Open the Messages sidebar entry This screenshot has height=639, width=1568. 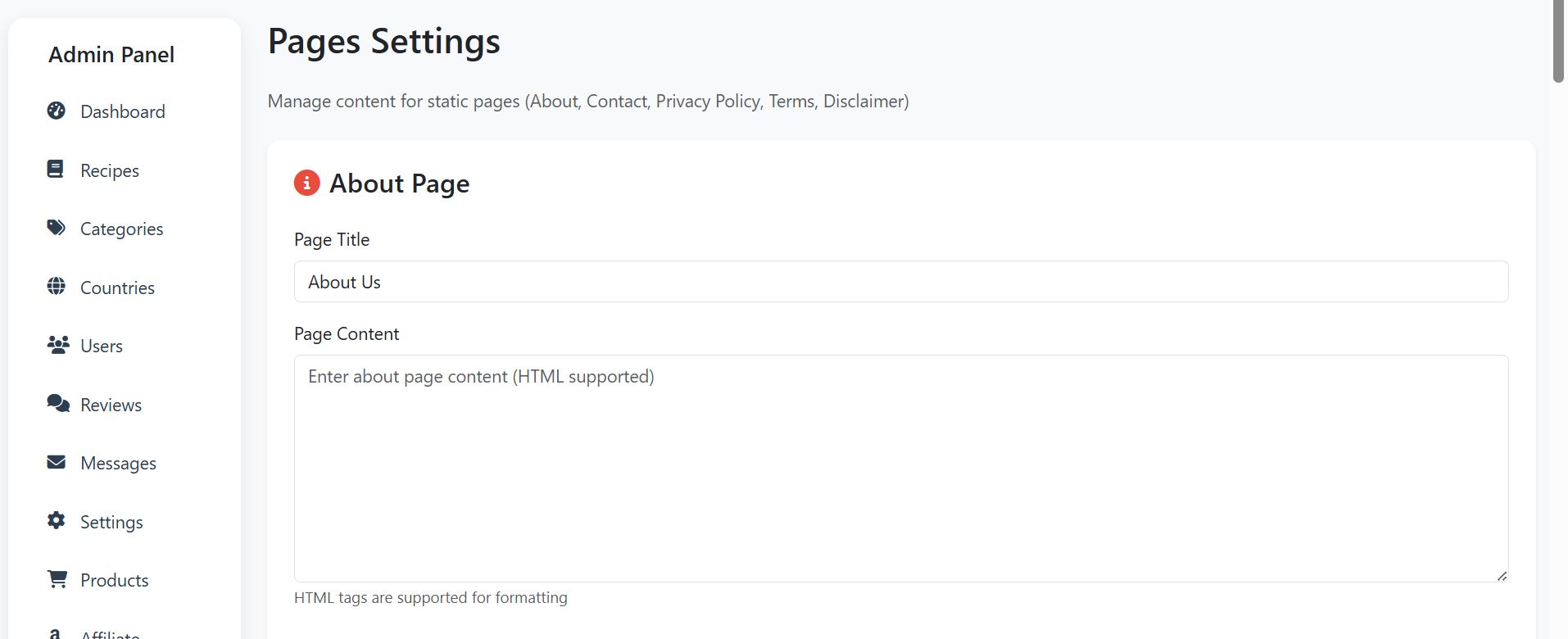click(x=118, y=463)
